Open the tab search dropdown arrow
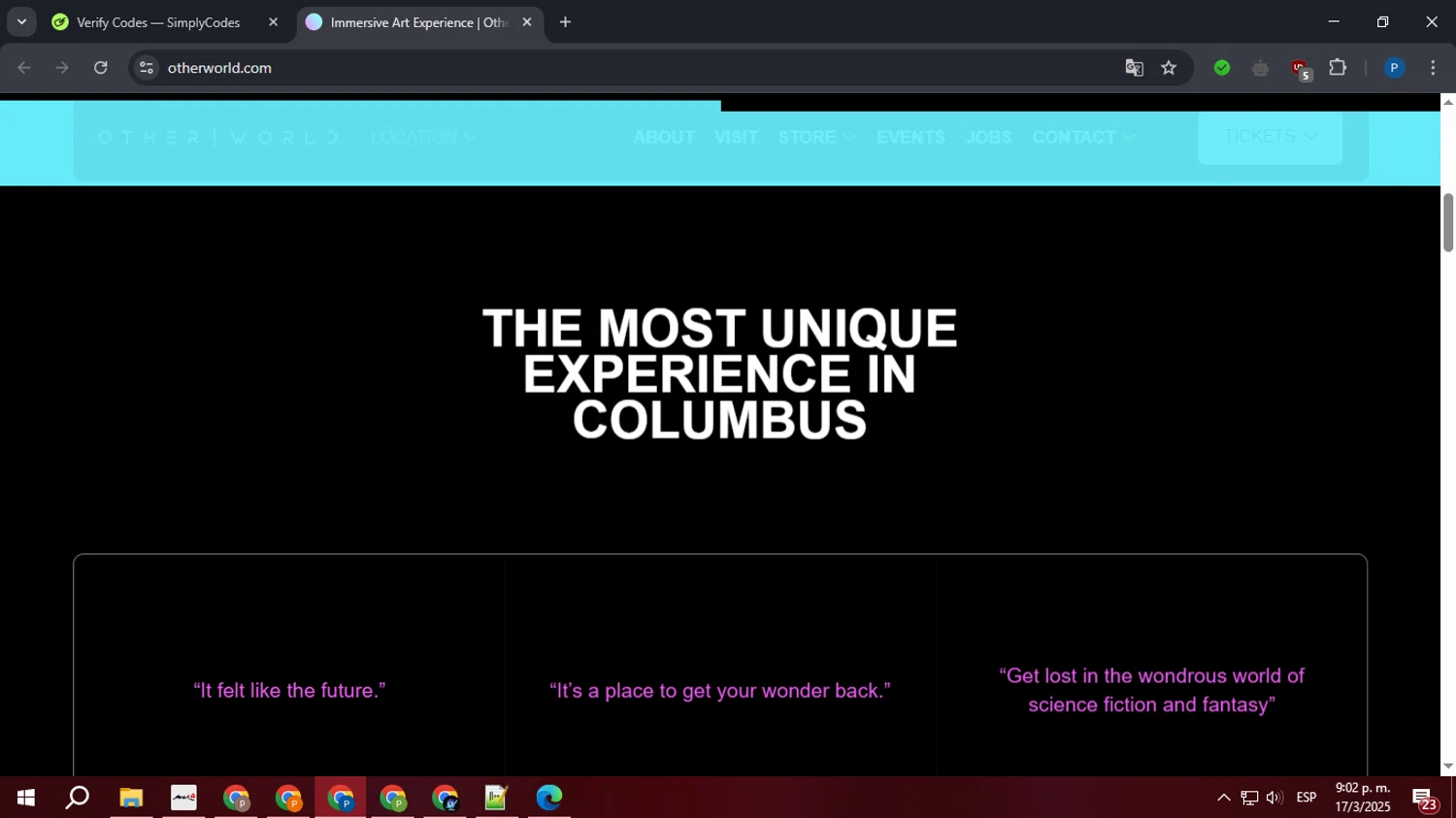The width and height of the screenshot is (1456, 818). [x=21, y=22]
